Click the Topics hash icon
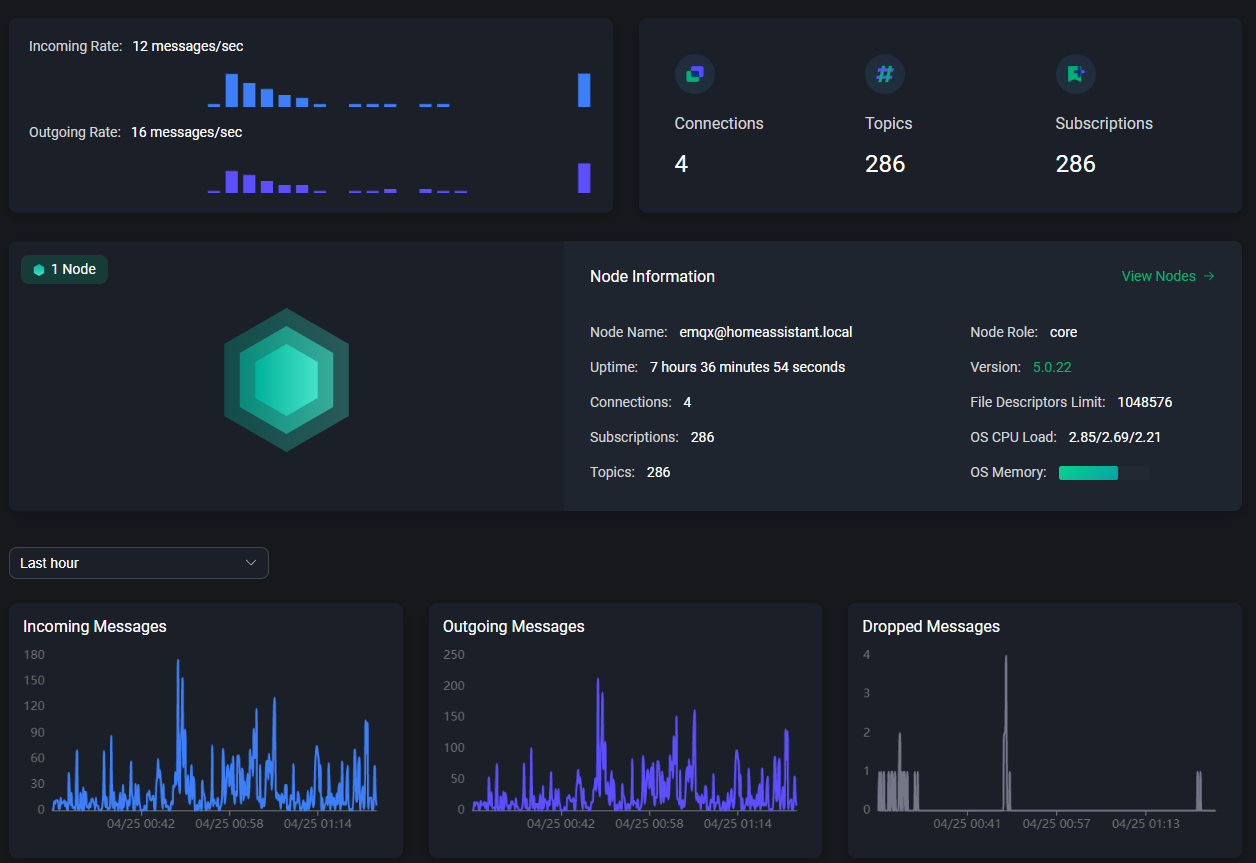Viewport: 1256px width, 863px height. click(x=885, y=73)
